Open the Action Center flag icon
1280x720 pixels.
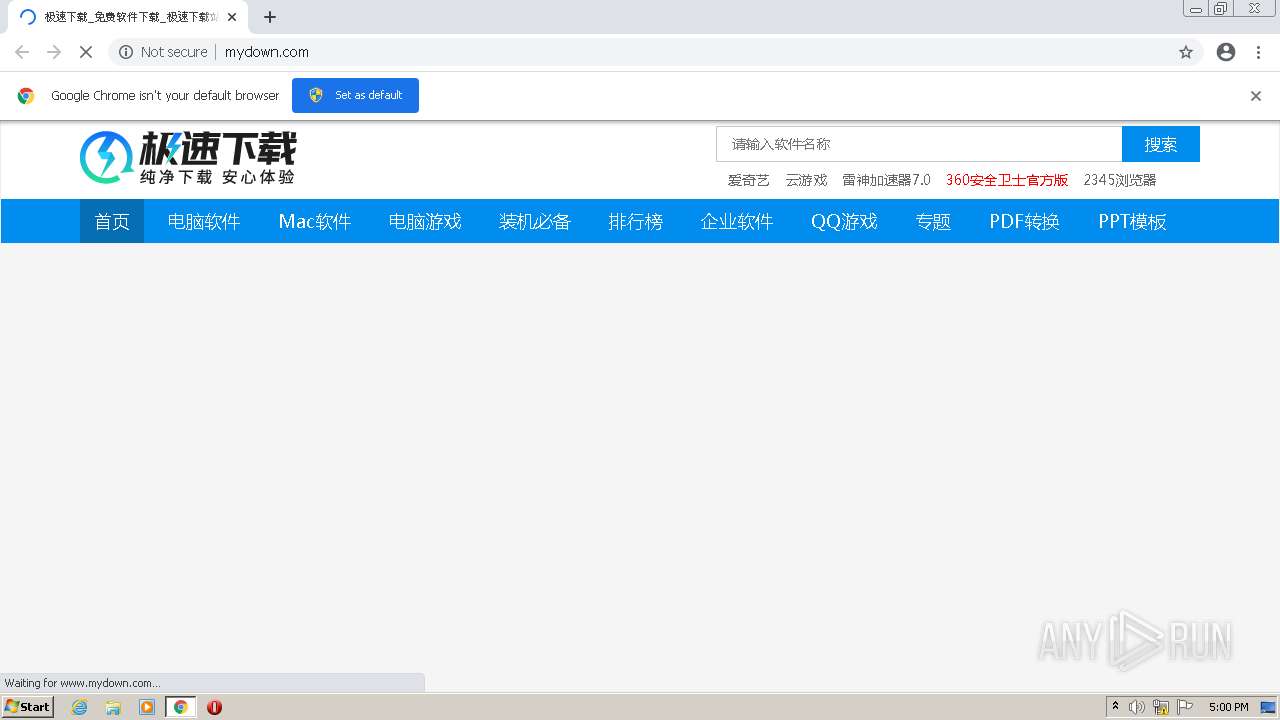click(x=1185, y=707)
